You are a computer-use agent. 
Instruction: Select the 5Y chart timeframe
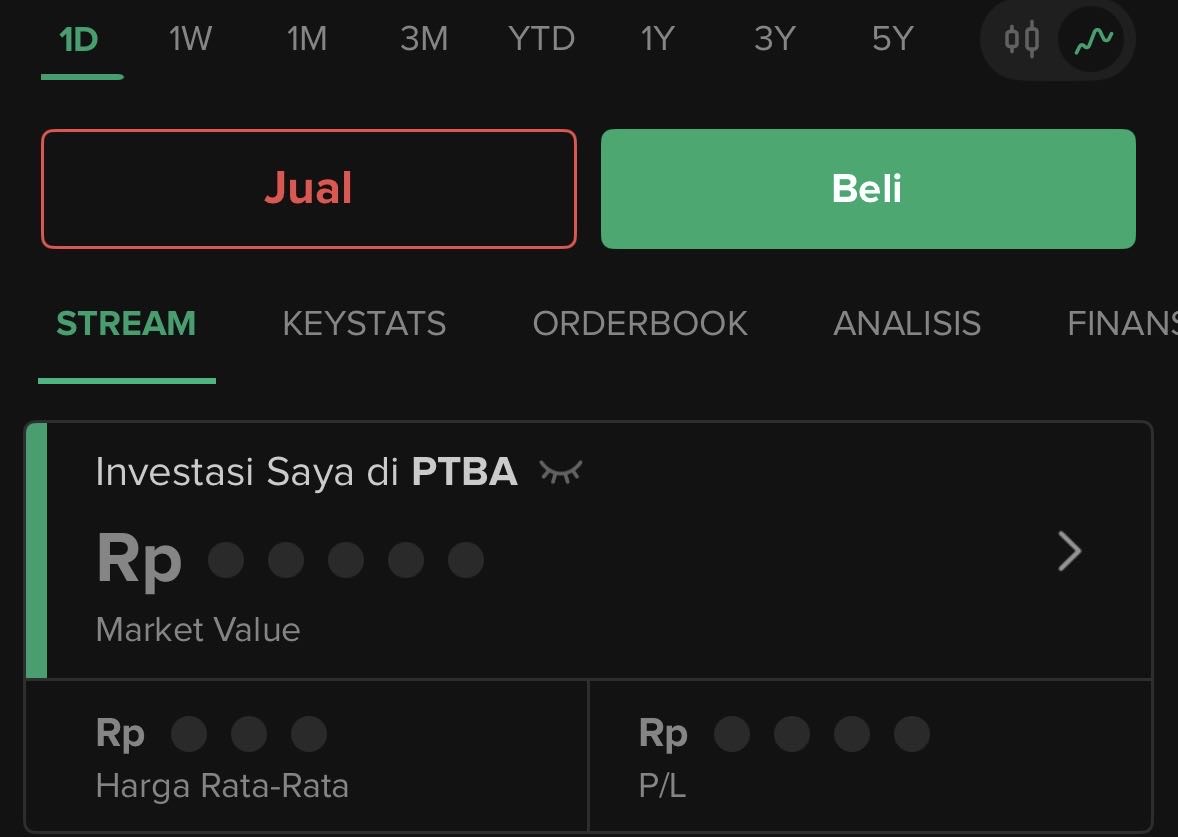point(892,40)
